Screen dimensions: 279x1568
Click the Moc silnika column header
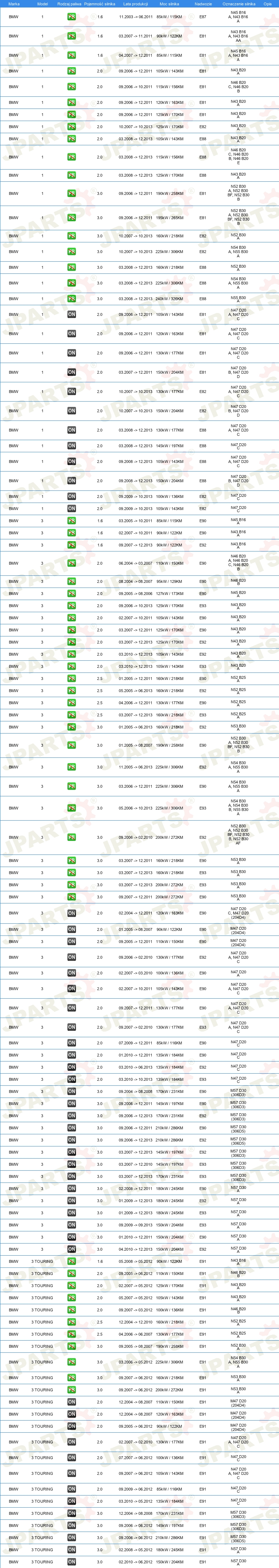[x=169, y=4]
